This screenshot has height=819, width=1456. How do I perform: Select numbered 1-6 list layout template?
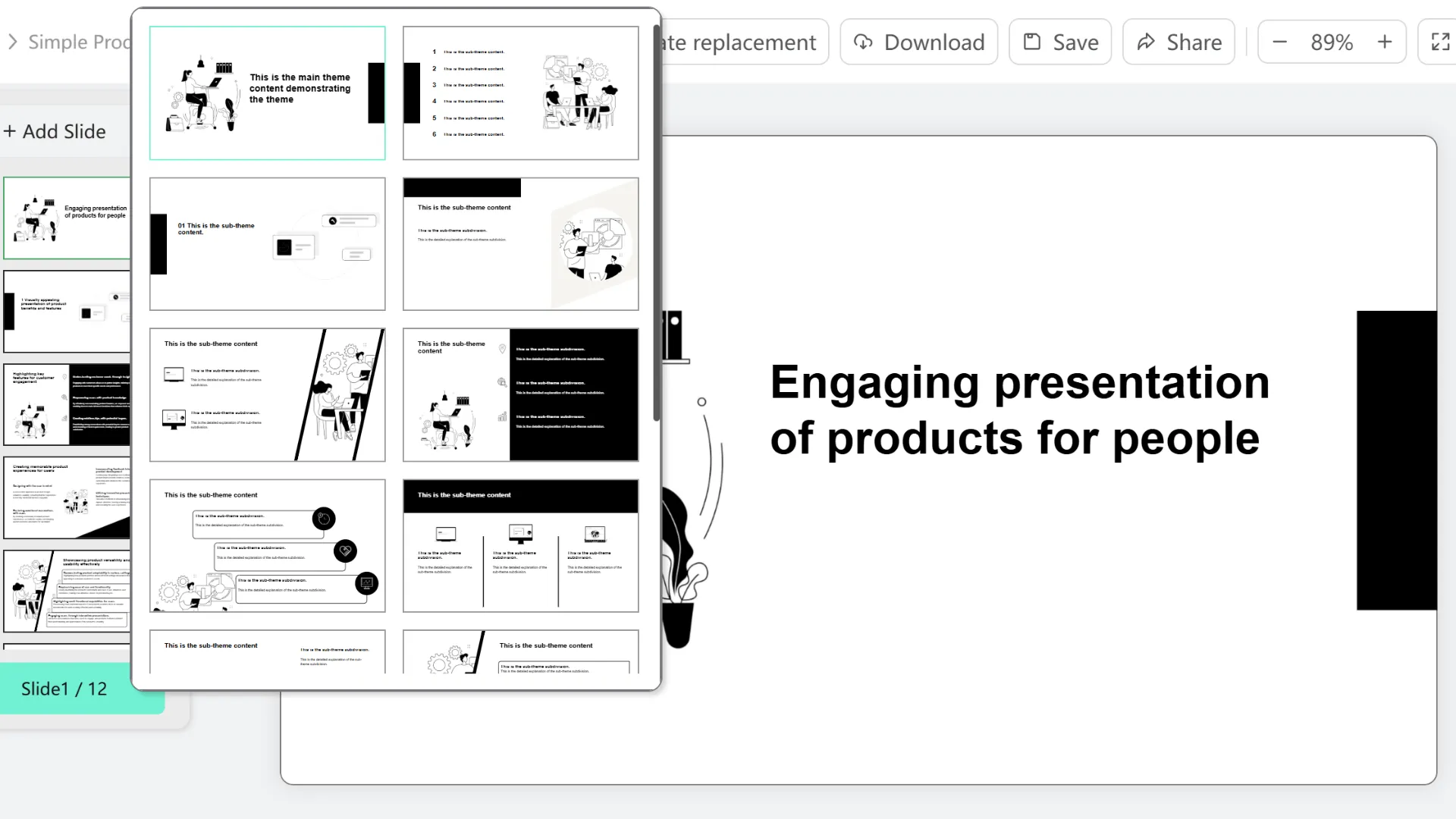520,93
